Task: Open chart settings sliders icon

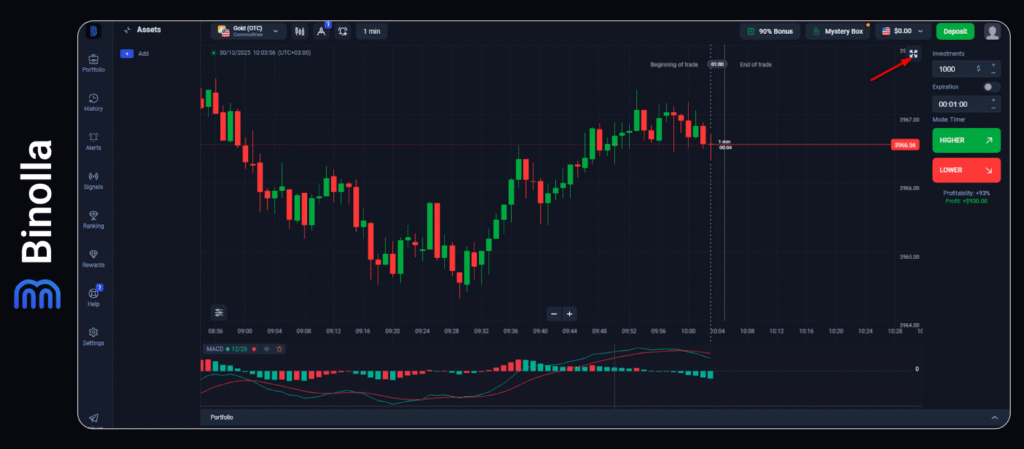Action: point(219,312)
